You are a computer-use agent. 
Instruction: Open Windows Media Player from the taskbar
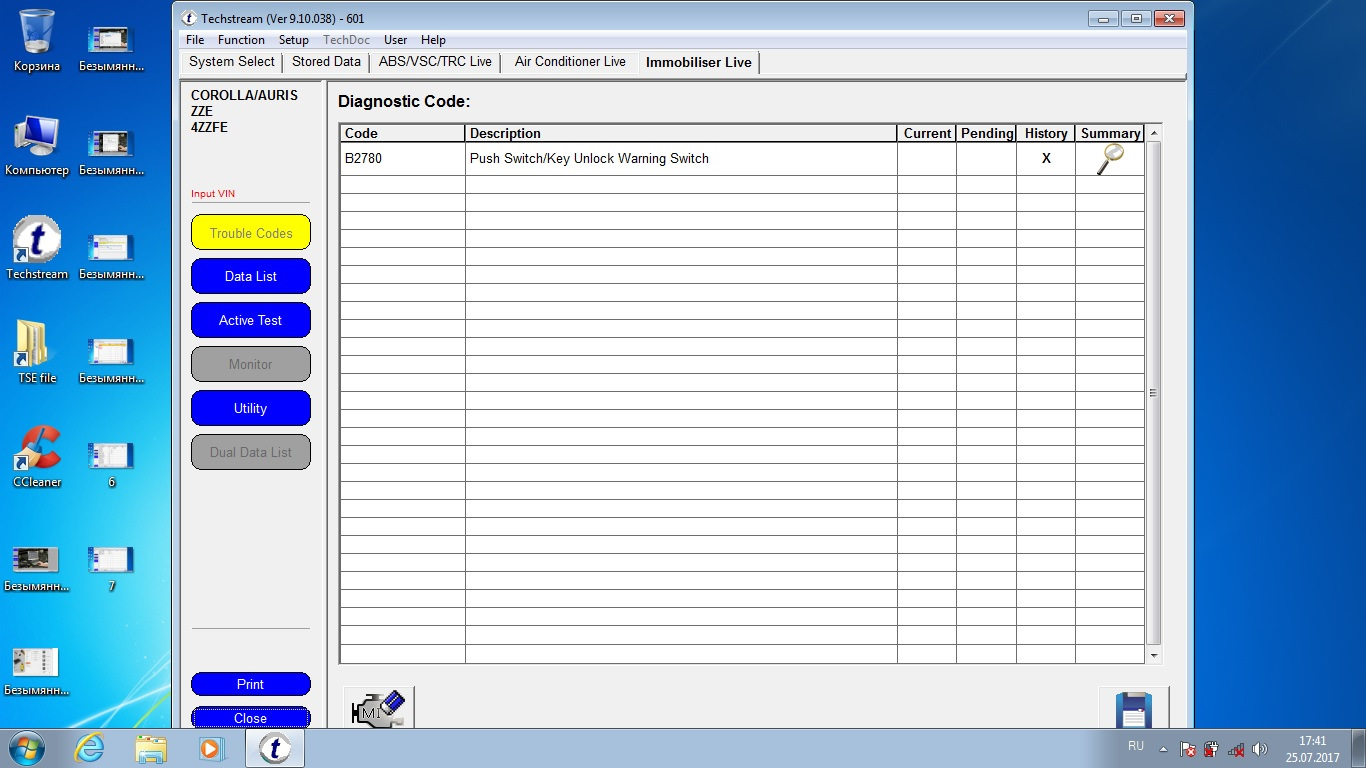(211, 748)
